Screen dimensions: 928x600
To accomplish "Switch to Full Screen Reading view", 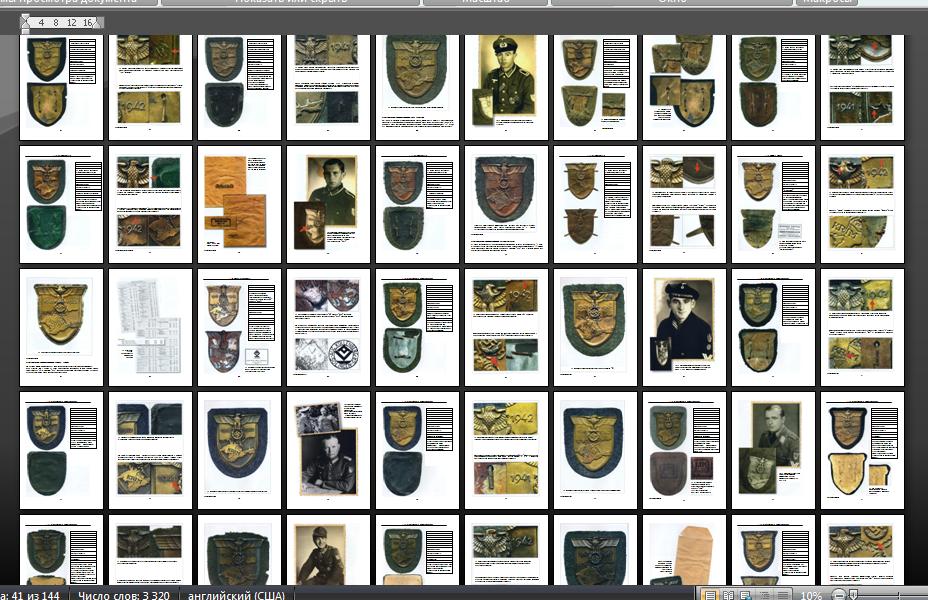I will 728,595.
